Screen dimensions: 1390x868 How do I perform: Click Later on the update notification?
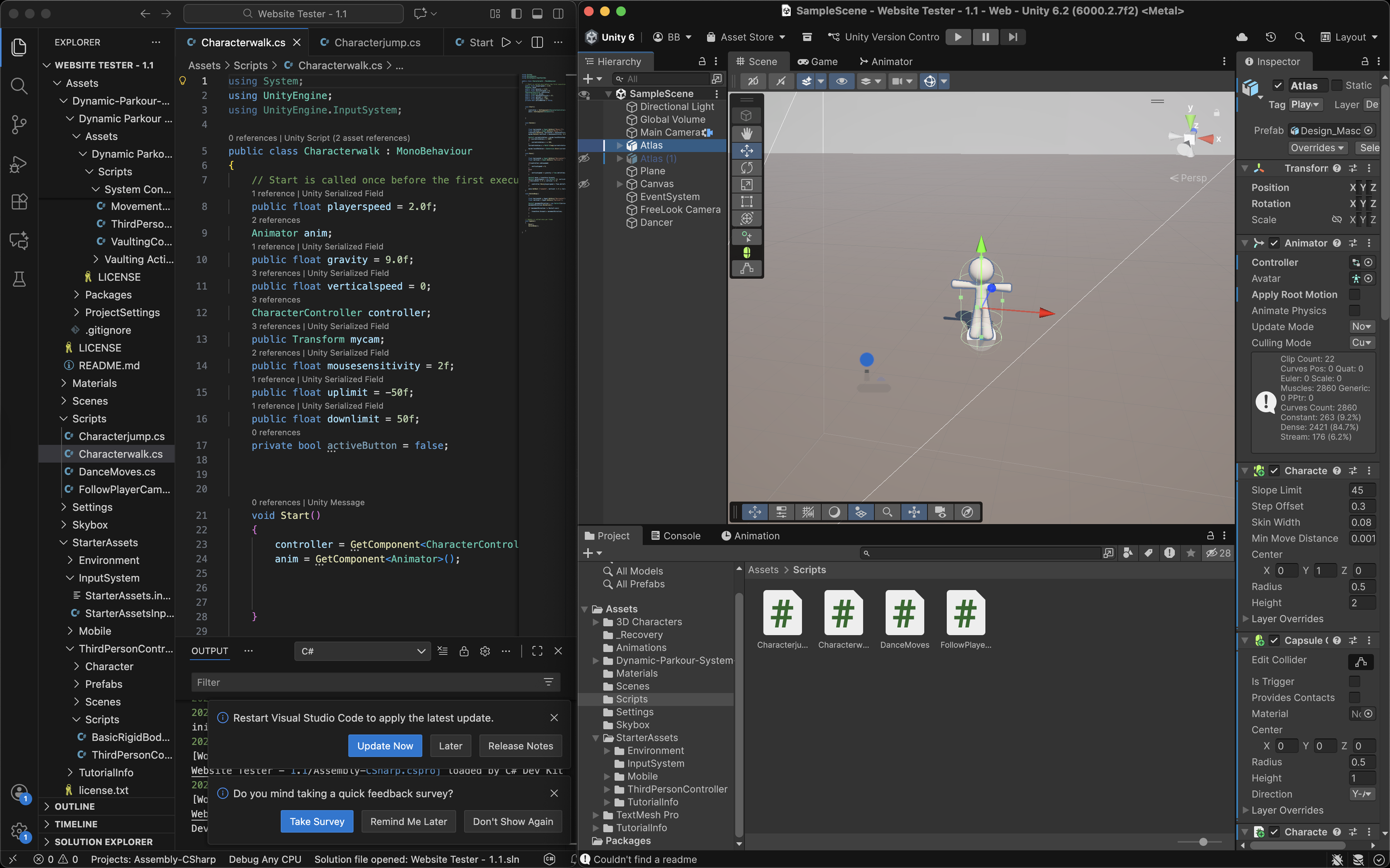coord(450,746)
